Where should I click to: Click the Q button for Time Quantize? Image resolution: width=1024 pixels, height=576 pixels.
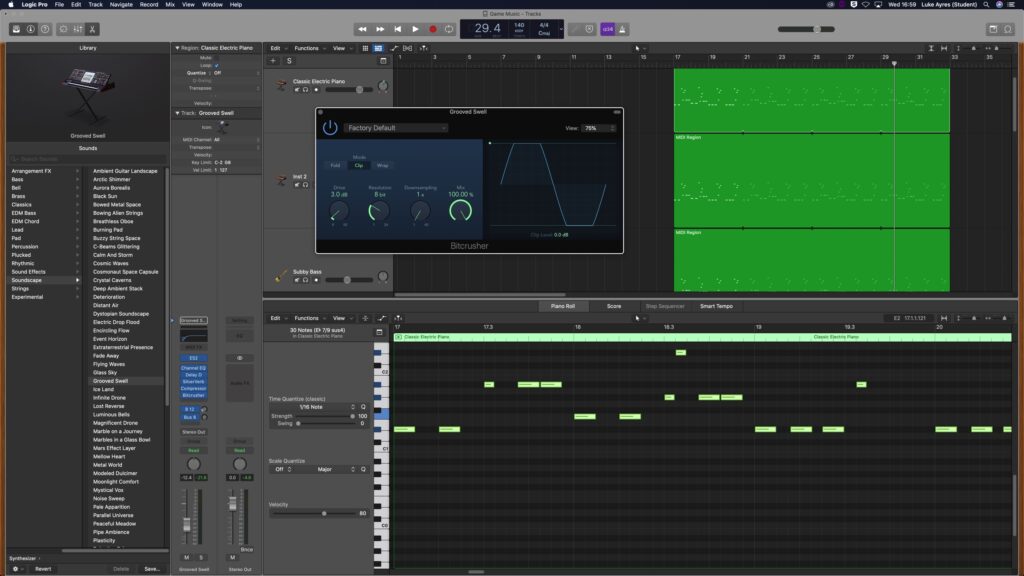[x=364, y=407]
